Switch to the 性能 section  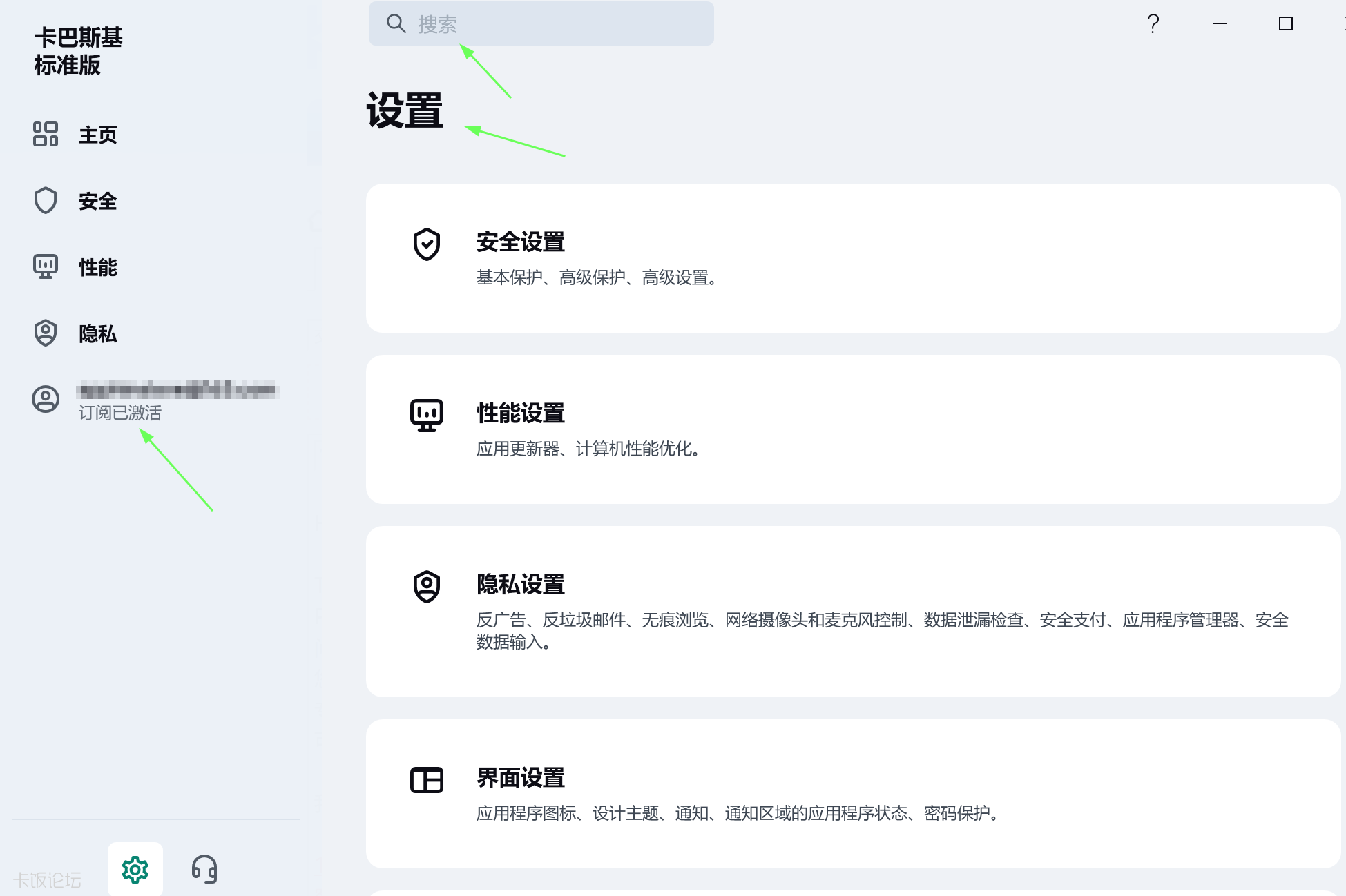98,267
